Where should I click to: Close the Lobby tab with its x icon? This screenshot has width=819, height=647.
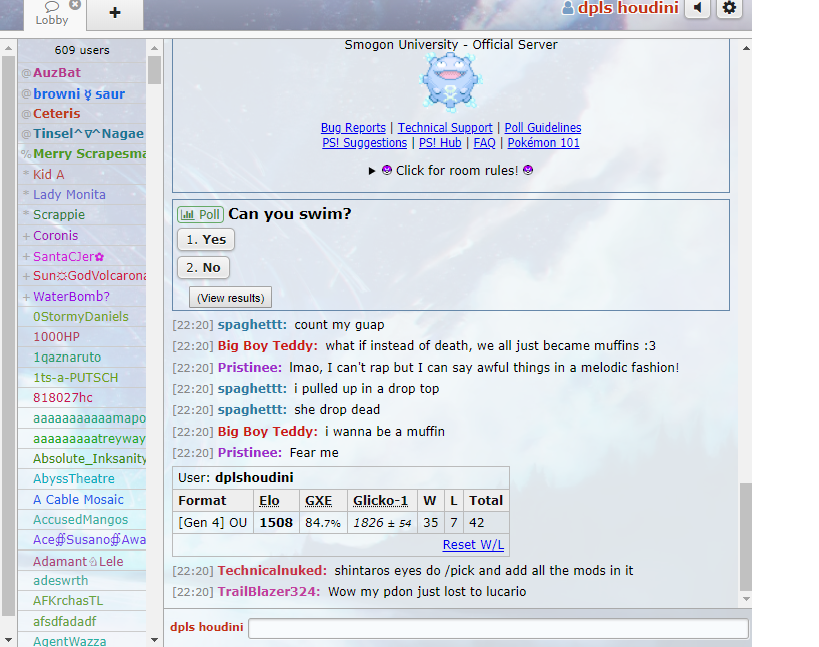(x=75, y=5)
